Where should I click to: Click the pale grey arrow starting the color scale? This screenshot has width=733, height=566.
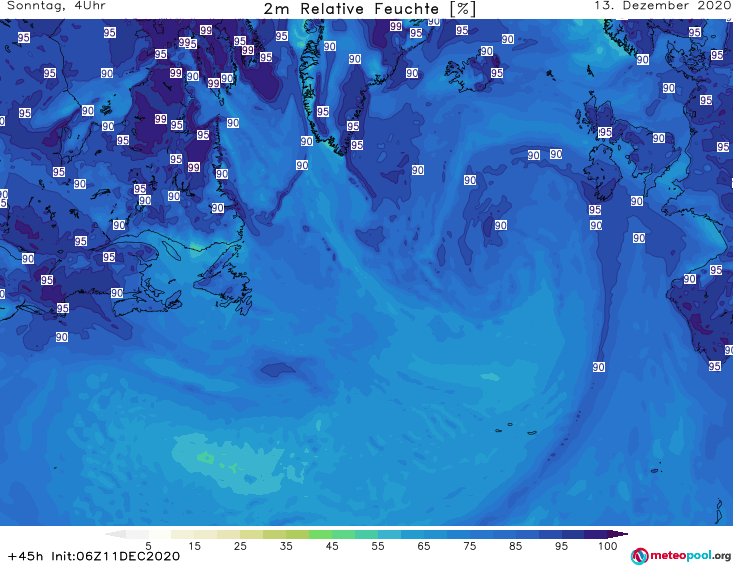[115, 534]
